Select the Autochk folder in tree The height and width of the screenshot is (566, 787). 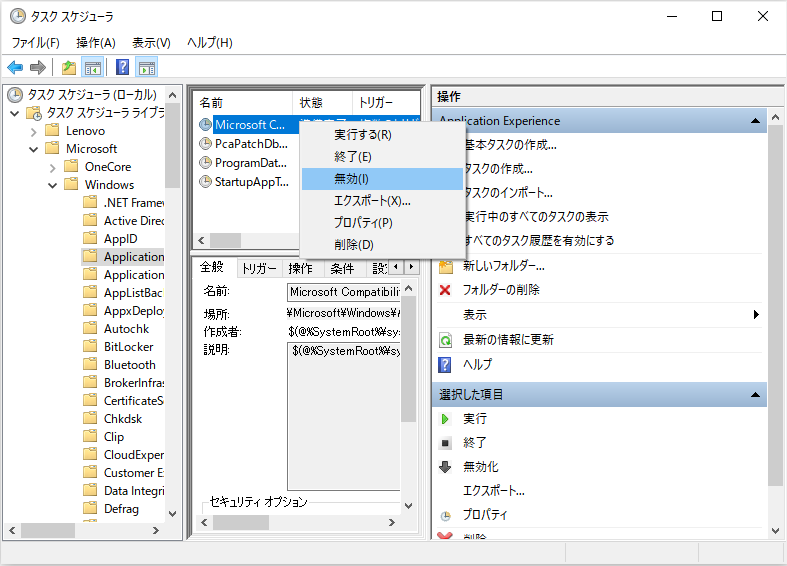coord(126,329)
